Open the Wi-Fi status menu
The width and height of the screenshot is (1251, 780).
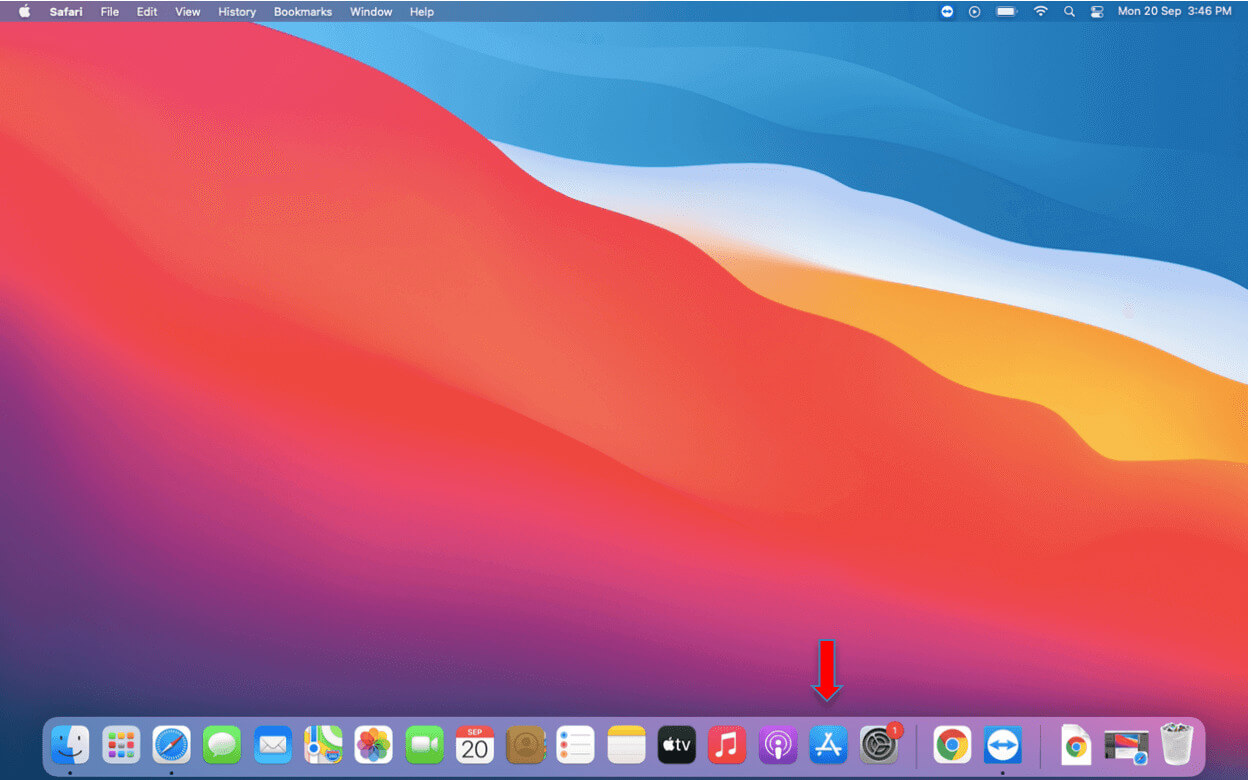[x=1040, y=12]
